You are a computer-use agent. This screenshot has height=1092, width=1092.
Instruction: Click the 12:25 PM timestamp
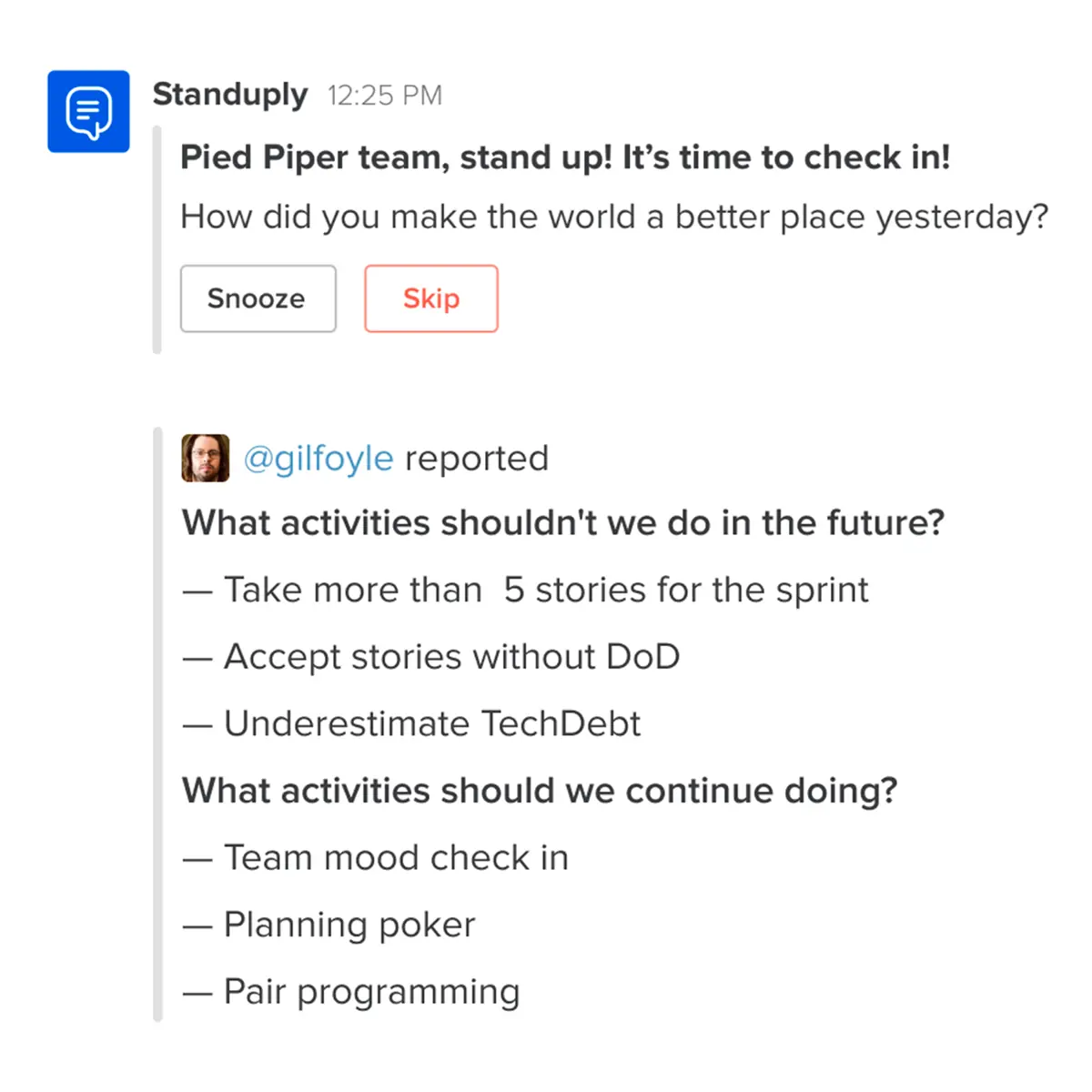384,95
